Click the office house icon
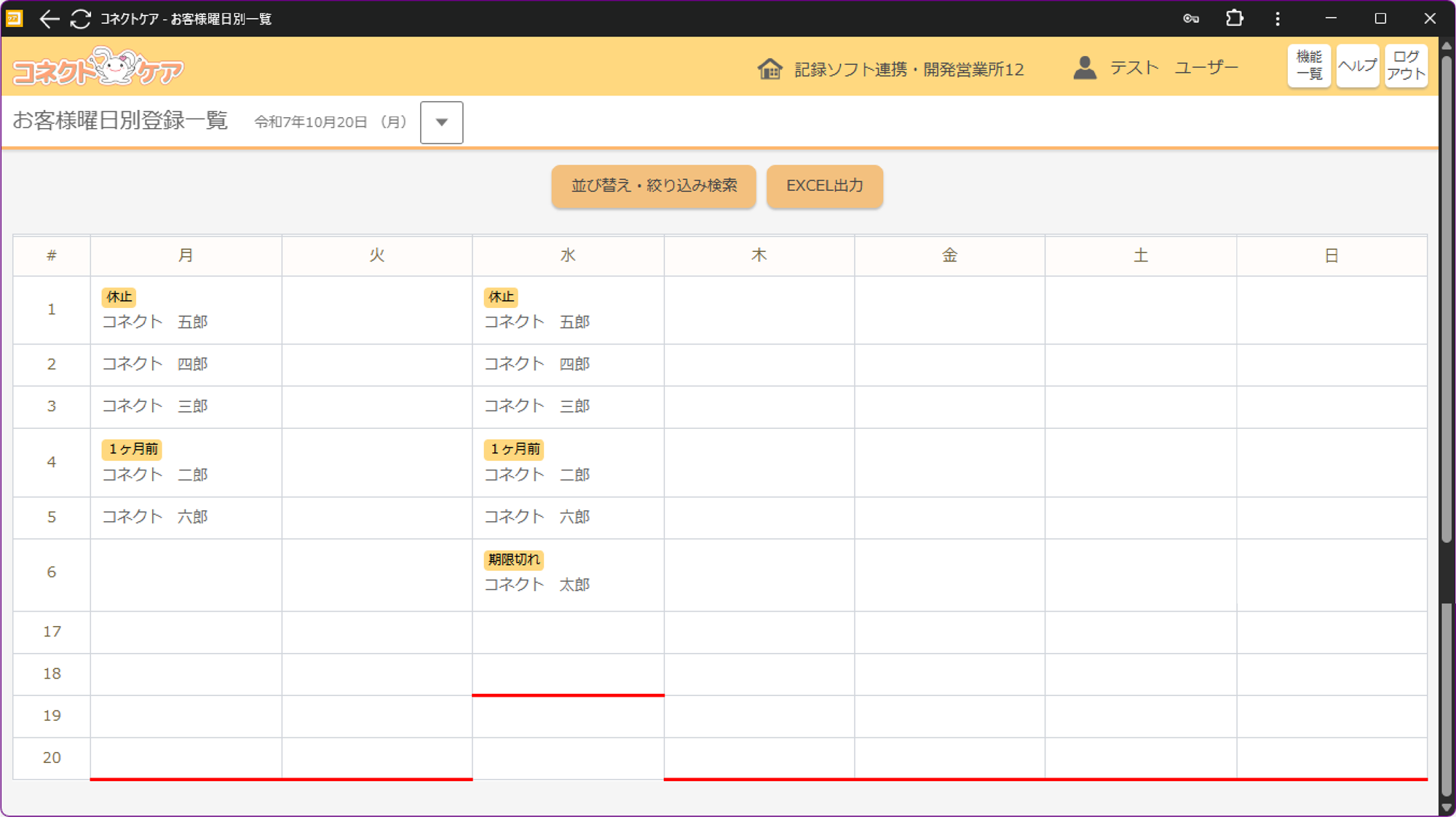Image resolution: width=1456 pixels, height=819 pixels. click(769, 69)
